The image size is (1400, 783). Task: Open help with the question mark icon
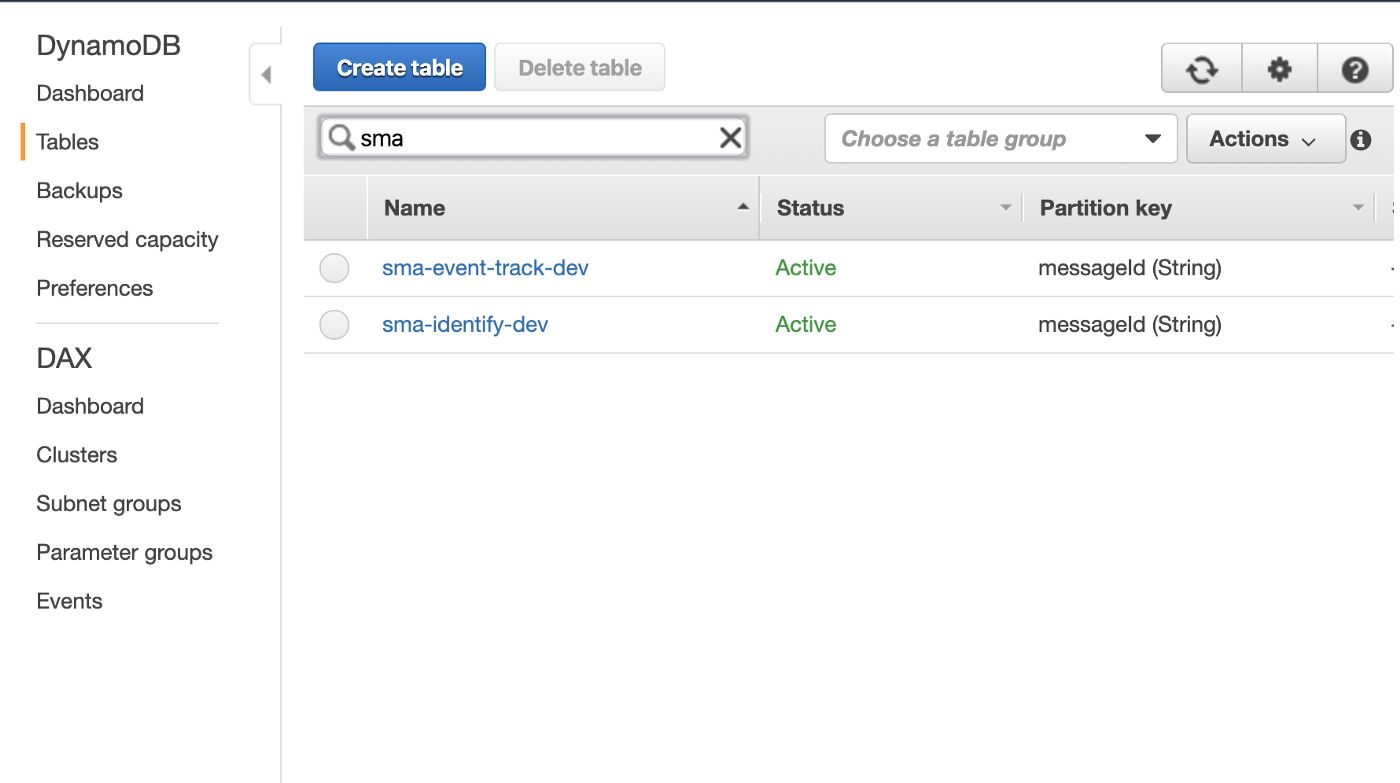(x=1355, y=69)
